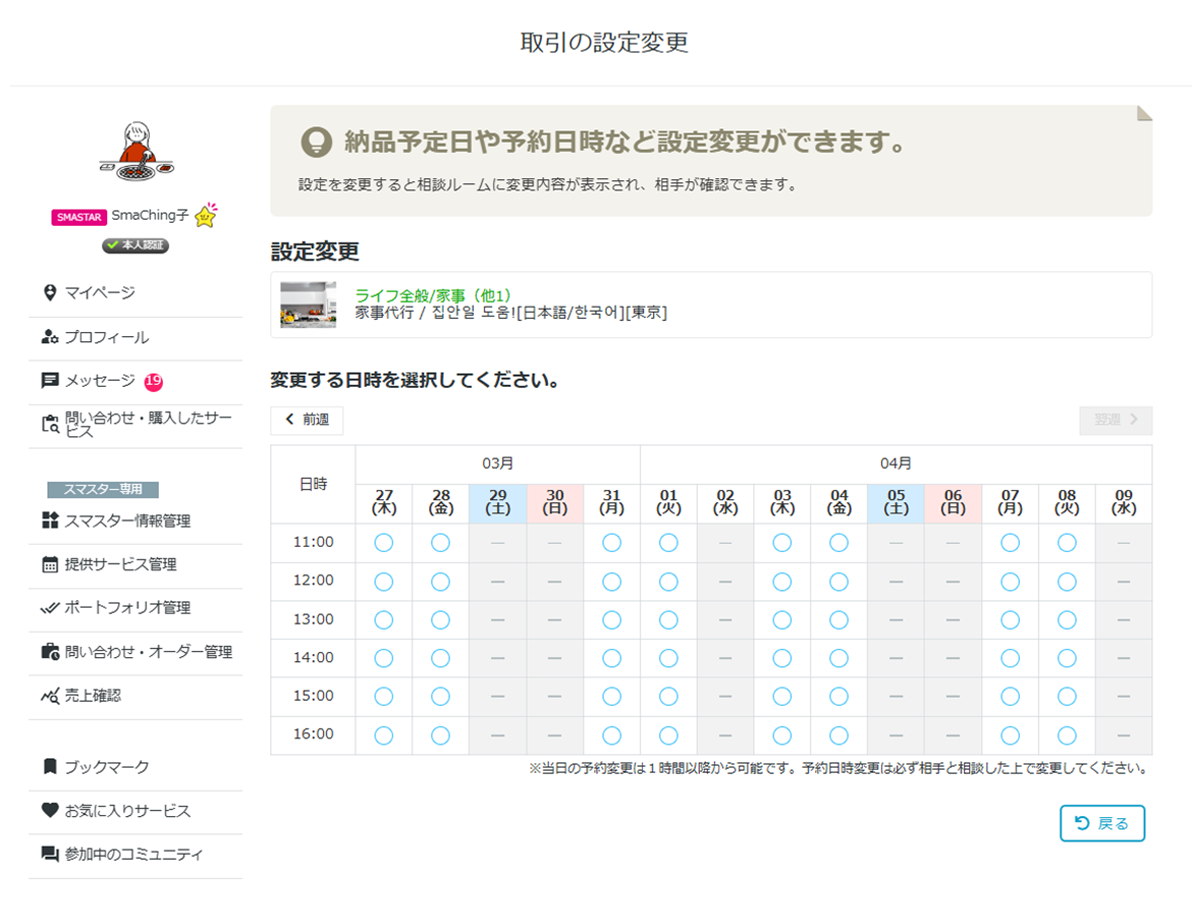
Task: Click the 売上確認 chart icon
Action: pos(50,696)
